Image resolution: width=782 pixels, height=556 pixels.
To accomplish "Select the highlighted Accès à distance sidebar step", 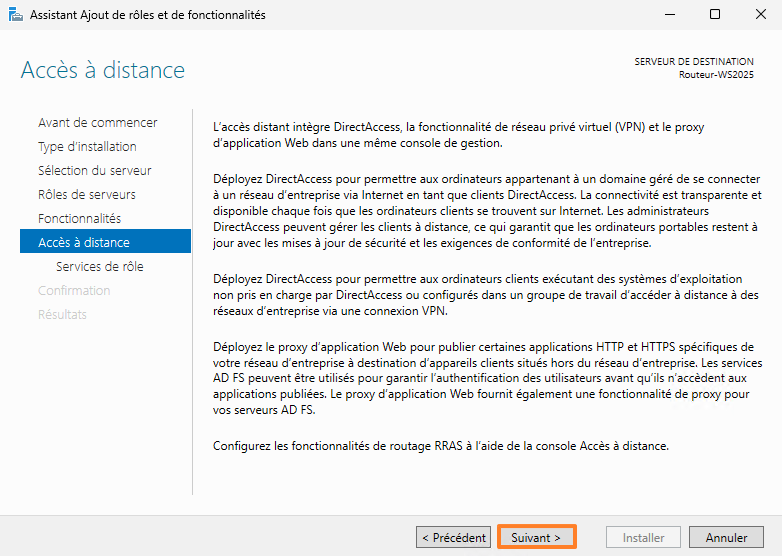I will [83, 243].
